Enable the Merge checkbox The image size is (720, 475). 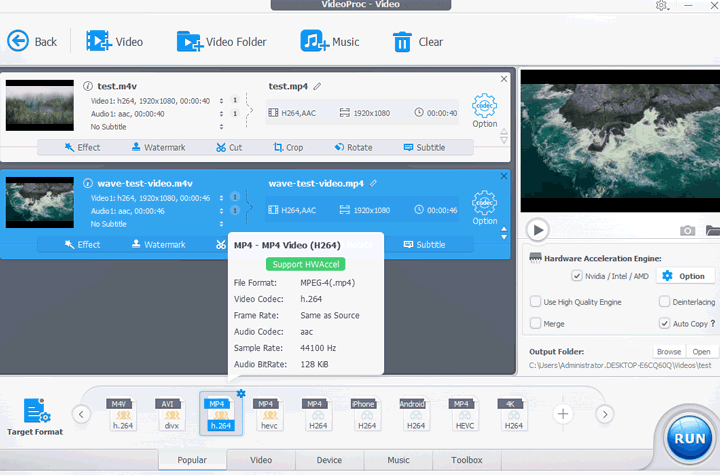(x=535, y=323)
